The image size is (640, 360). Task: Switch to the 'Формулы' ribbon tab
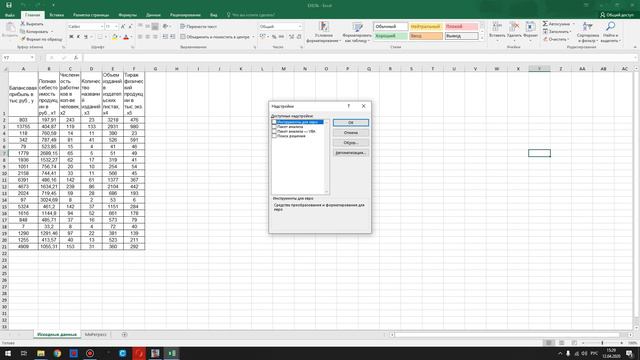click(127, 15)
